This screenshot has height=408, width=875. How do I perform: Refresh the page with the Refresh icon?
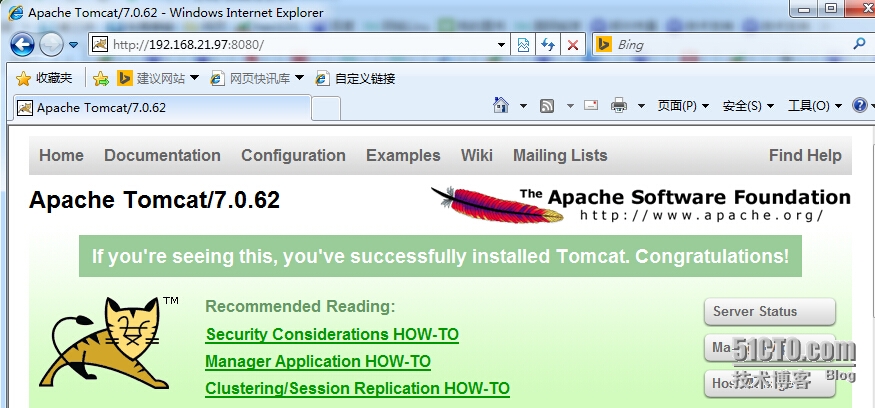tap(548, 45)
